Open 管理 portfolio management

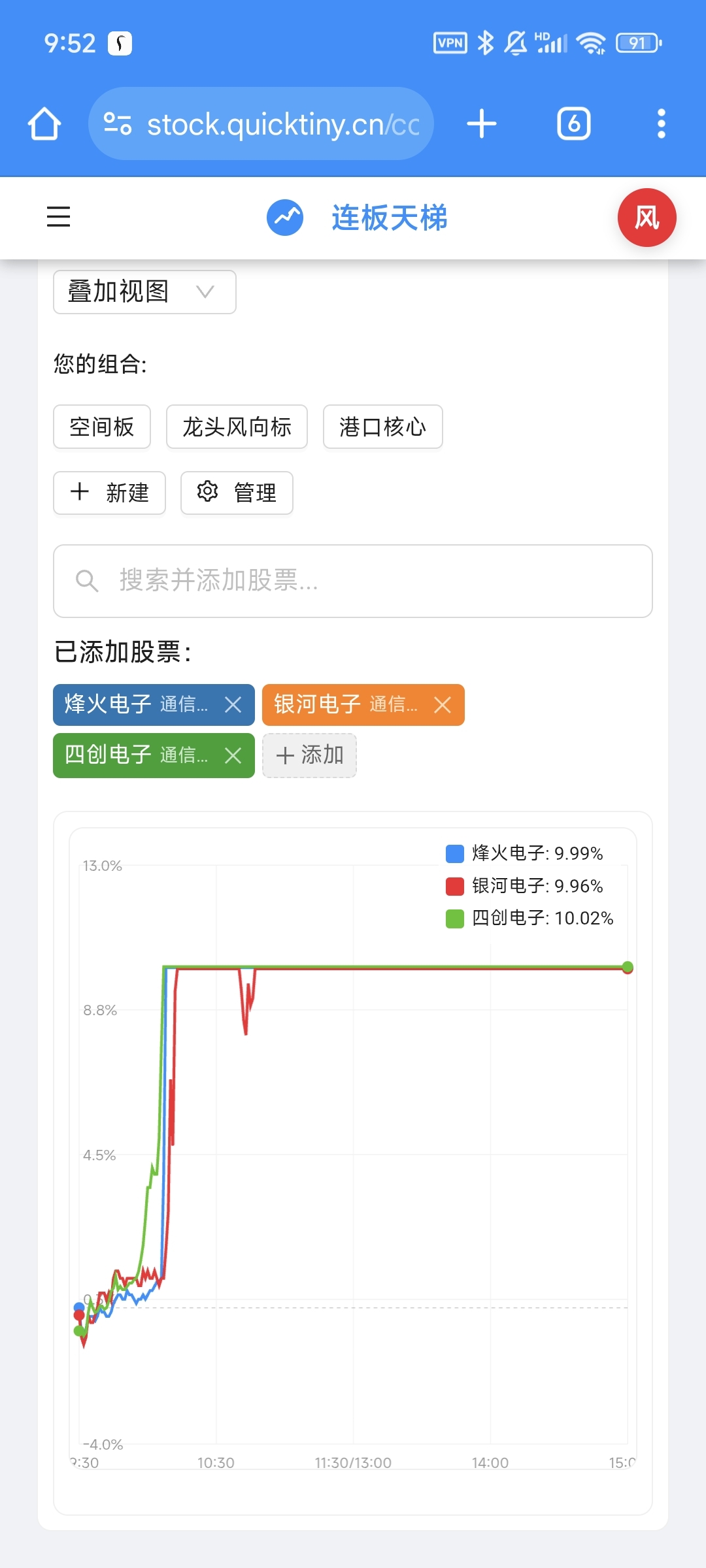pos(237,493)
